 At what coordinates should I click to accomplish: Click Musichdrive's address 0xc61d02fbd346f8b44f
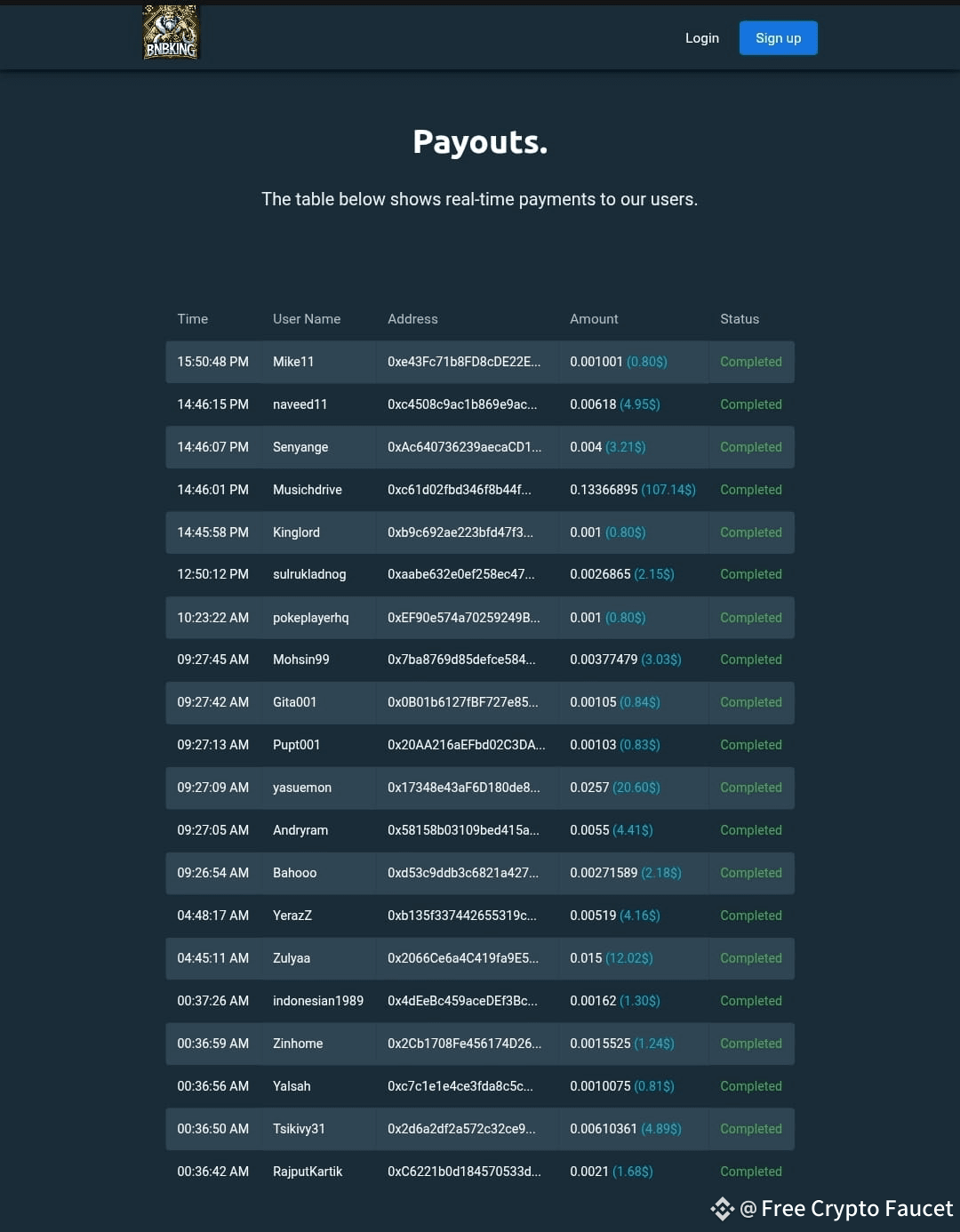pyautogui.click(x=459, y=490)
